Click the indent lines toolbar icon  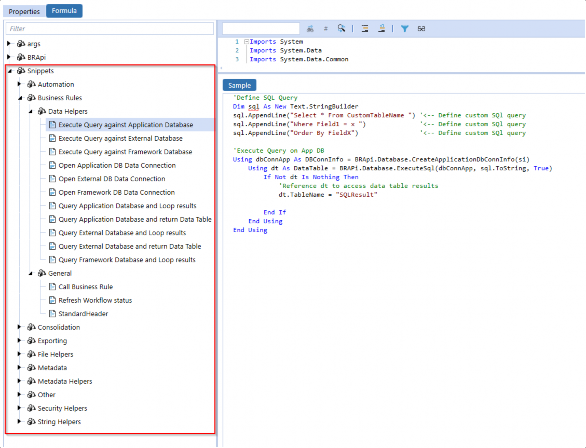[x=365, y=28]
